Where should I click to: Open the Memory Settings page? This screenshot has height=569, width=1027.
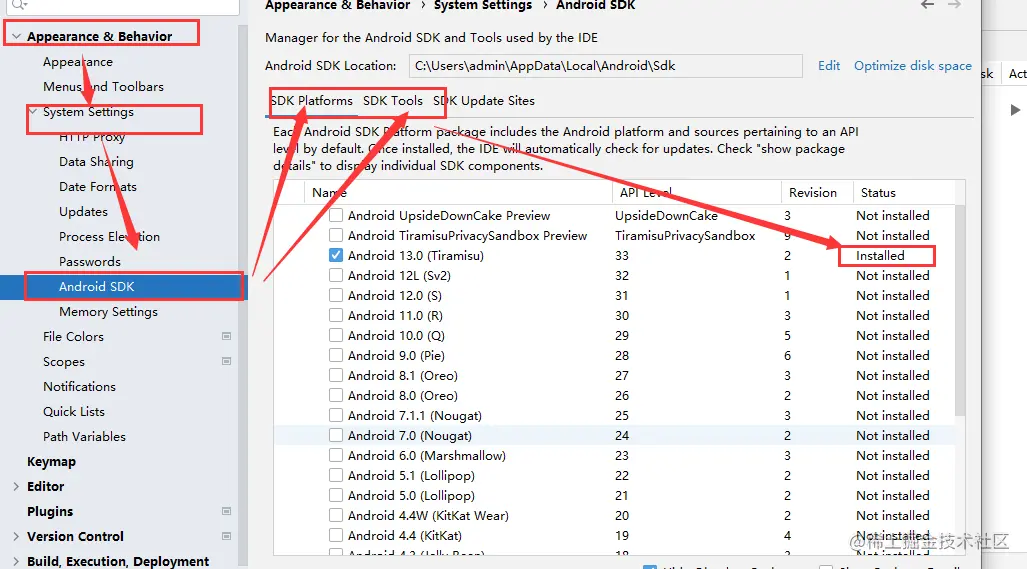tap(108, 312)
